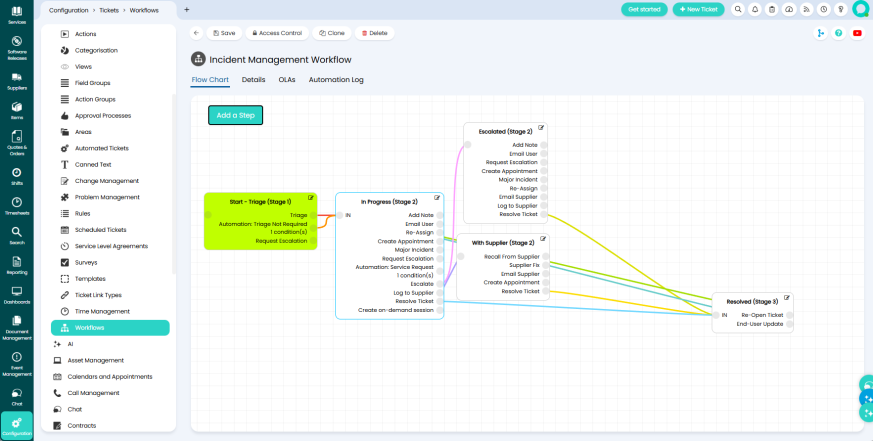This screenshot has width=873, height=441.
Task: Delete the workflow
Action: pyautogui.click(x=375, y=33)
